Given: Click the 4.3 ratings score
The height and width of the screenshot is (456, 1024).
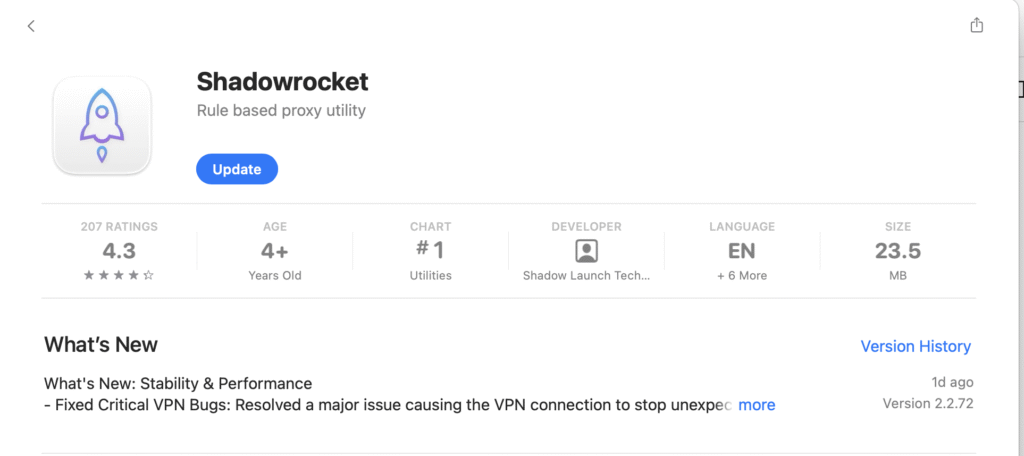Looking at the screenshot, I should 119,251.
